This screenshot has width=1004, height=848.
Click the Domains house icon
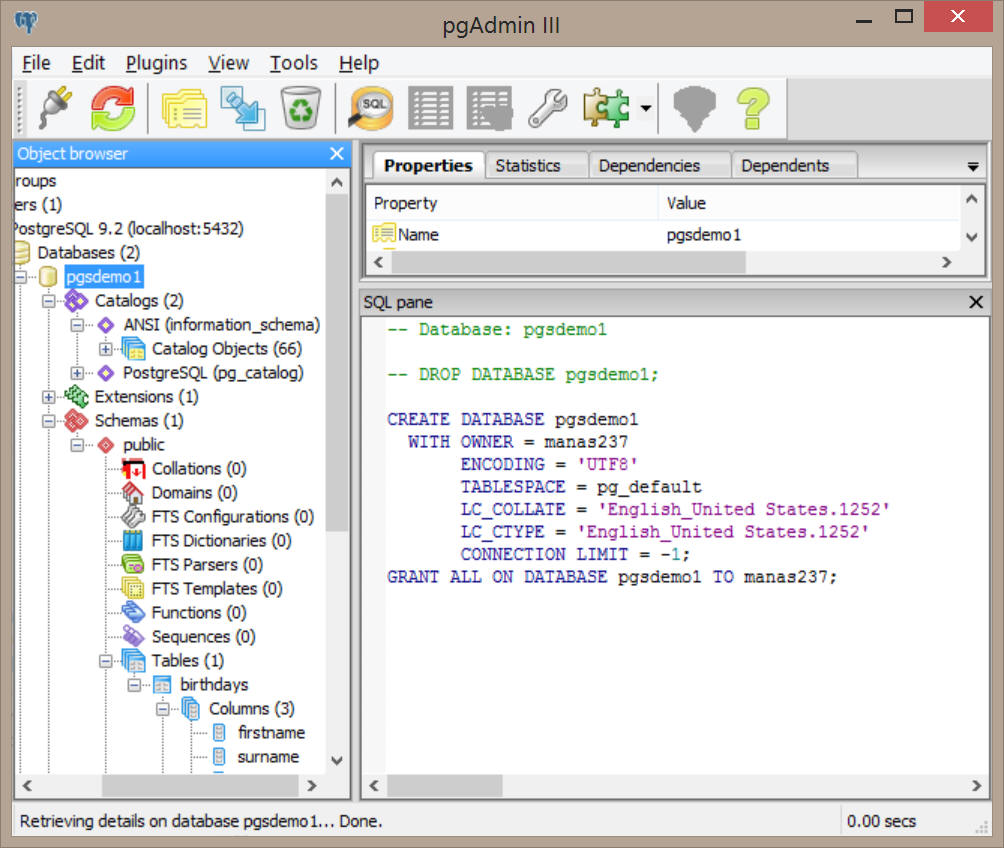point(133,493)
